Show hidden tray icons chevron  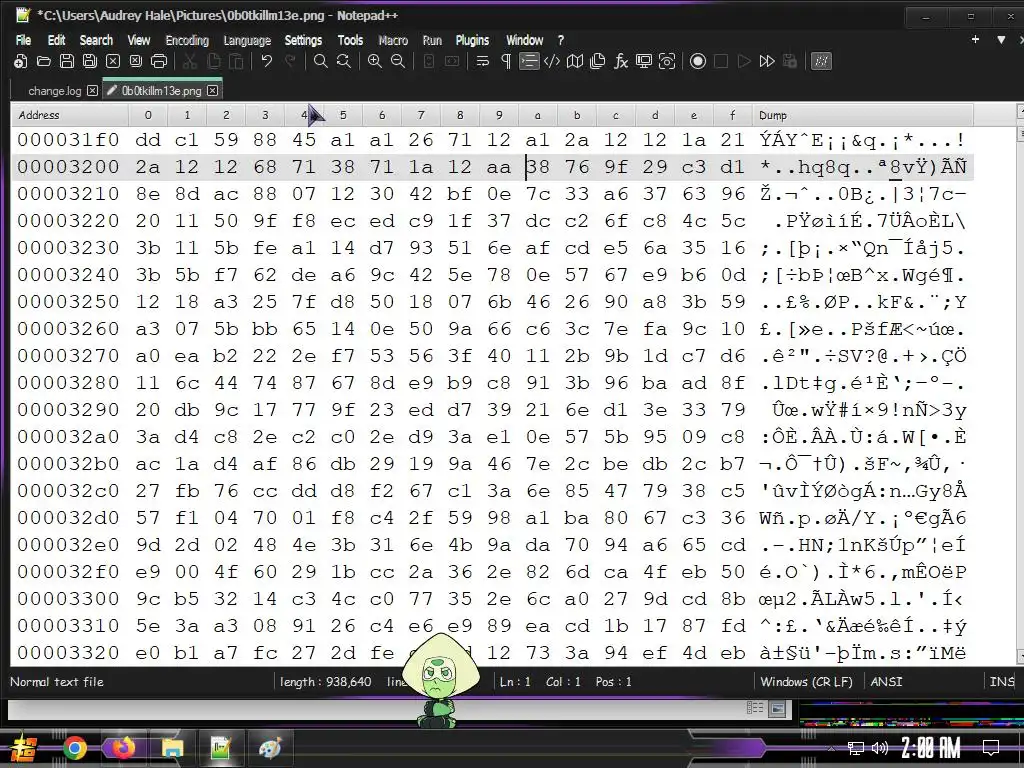click(831, 749)
